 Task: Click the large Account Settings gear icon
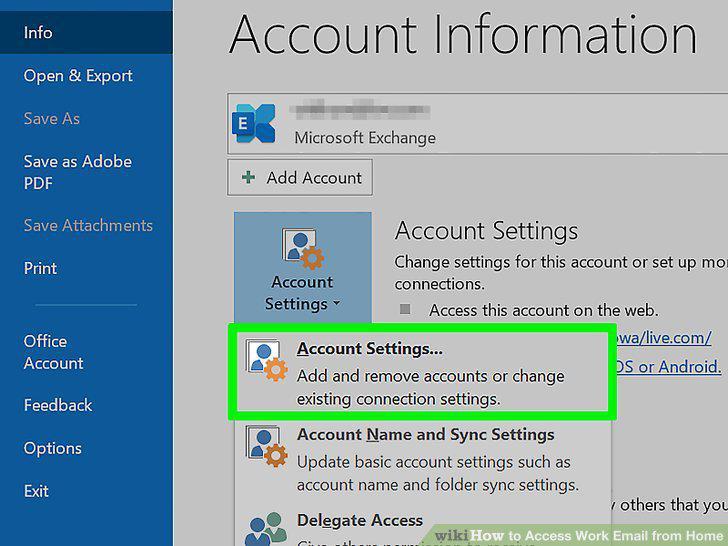tap(302, 249)
